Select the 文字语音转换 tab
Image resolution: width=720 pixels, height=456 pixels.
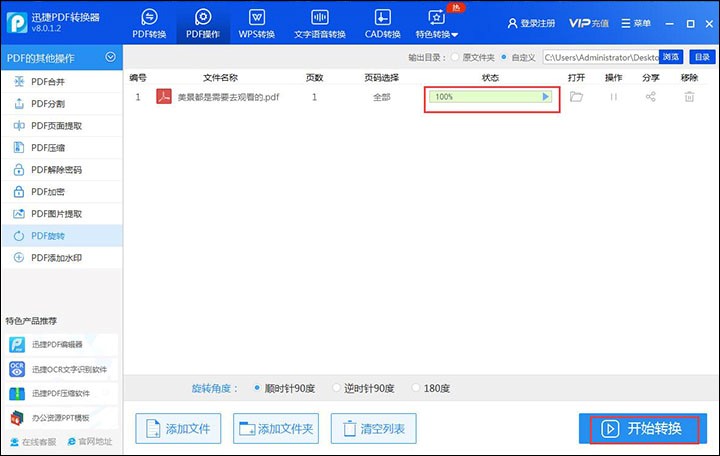(x=320, y=23)
